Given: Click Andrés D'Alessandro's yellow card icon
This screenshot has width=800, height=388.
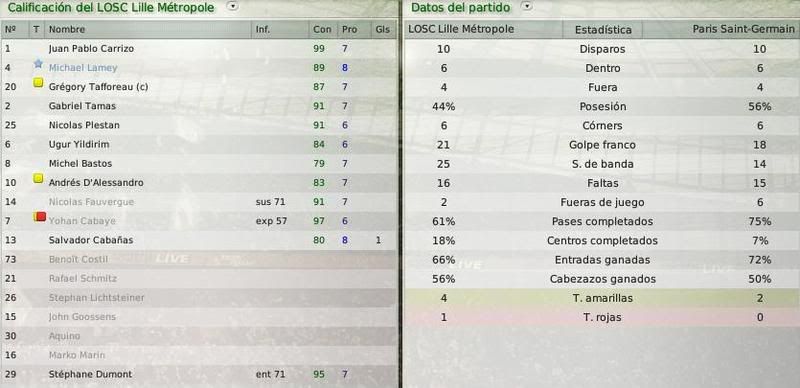Looking at the screenshot, I should [38, 178].
